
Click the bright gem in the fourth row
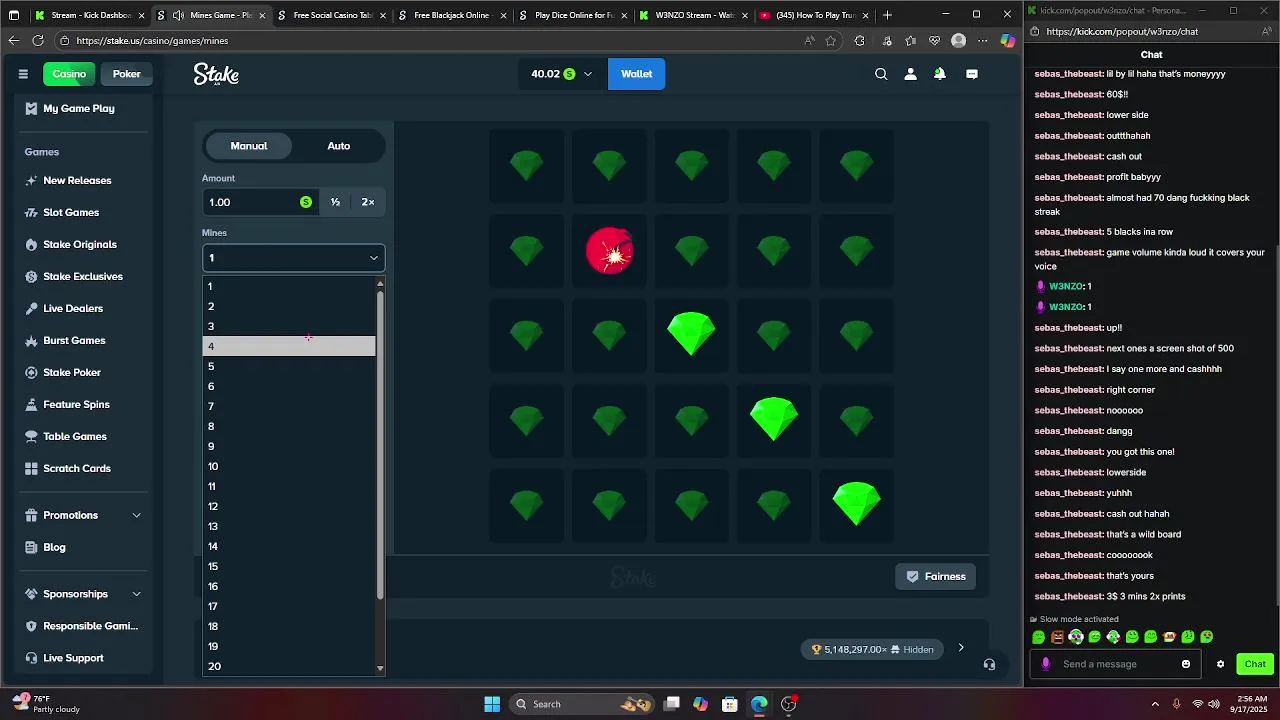pyautogui.click(x=774, y=418)
